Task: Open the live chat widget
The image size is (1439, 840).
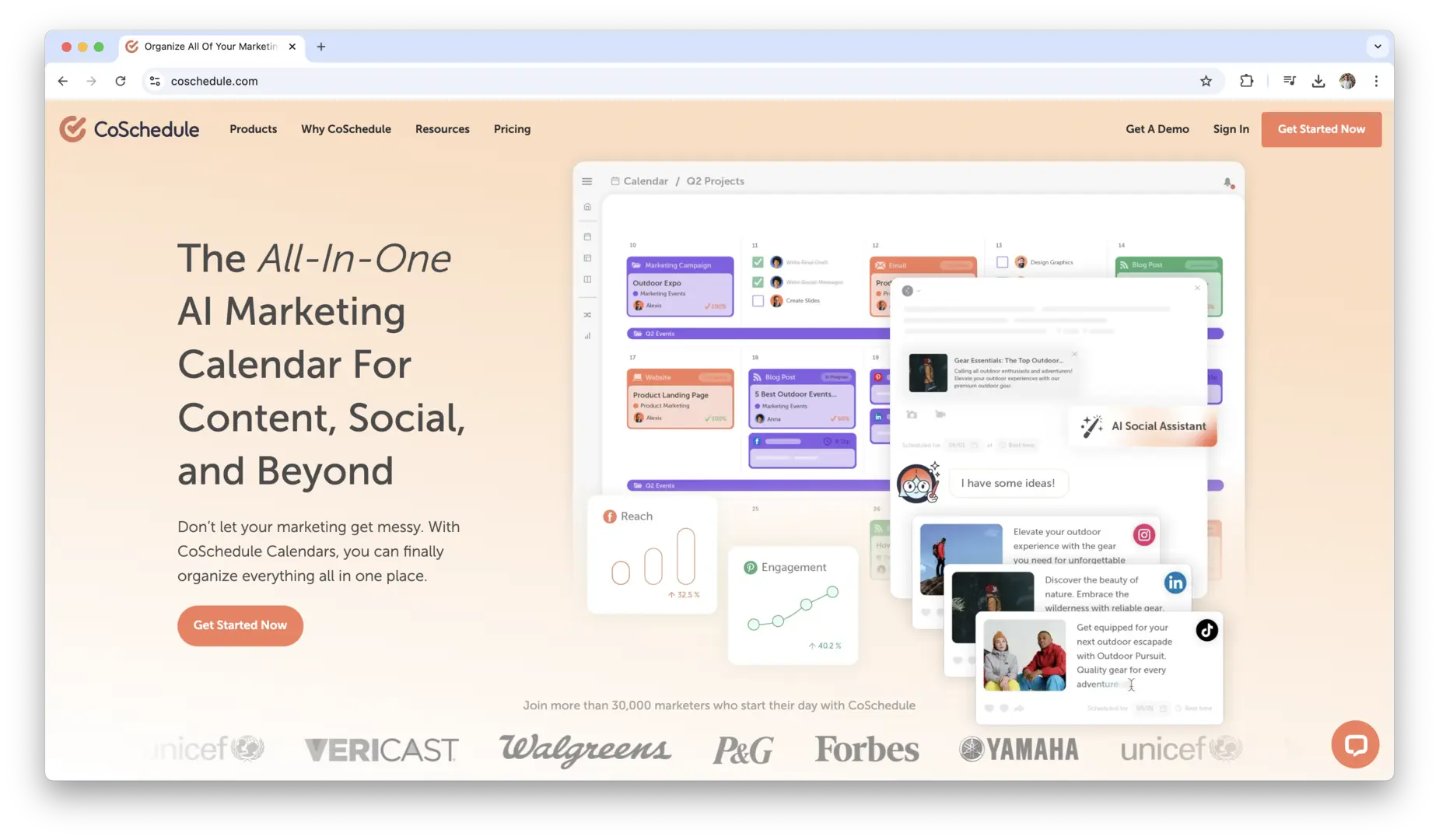Action: 1355,744
